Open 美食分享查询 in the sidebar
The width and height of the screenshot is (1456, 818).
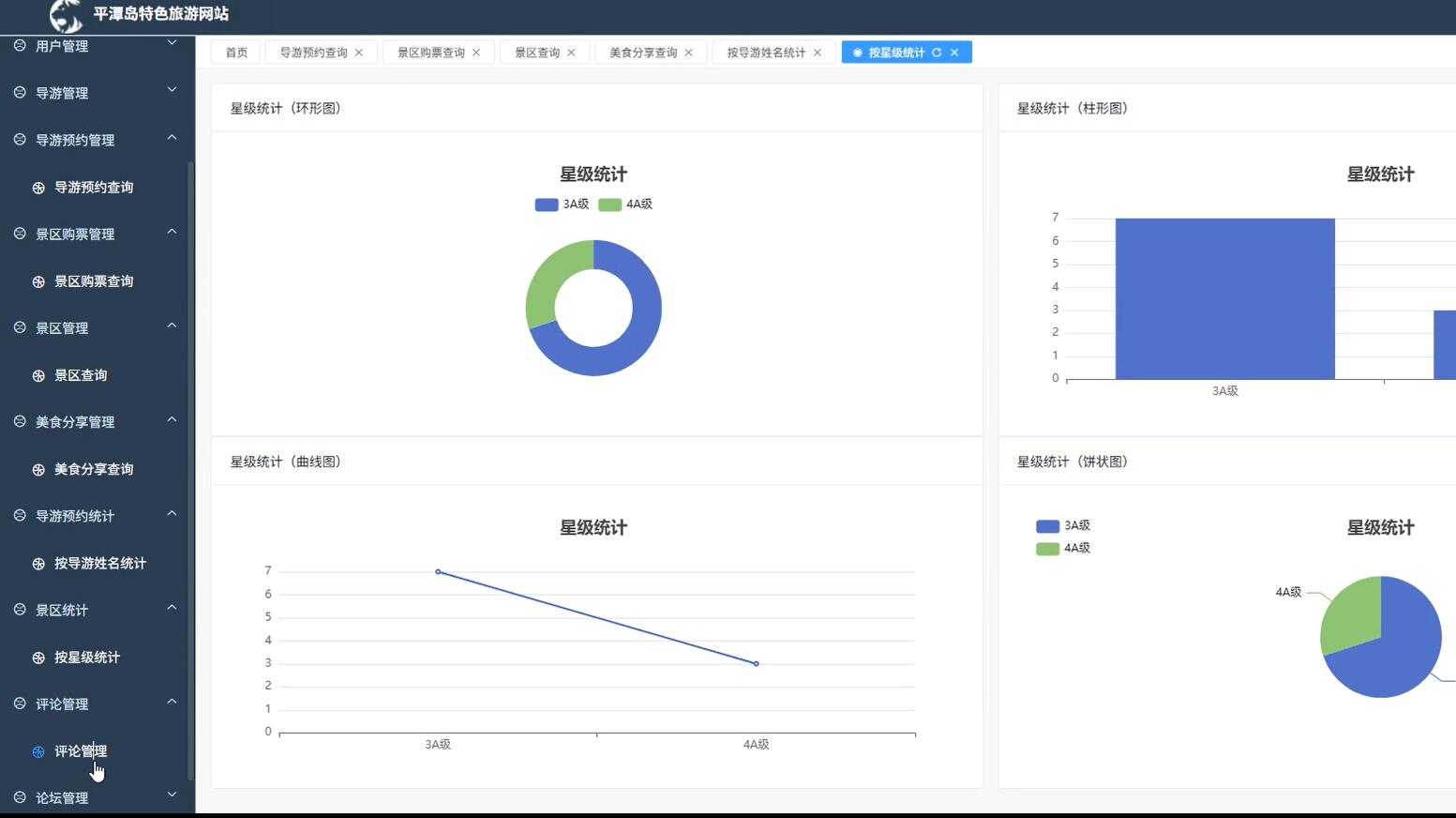[x=94, y=469]
